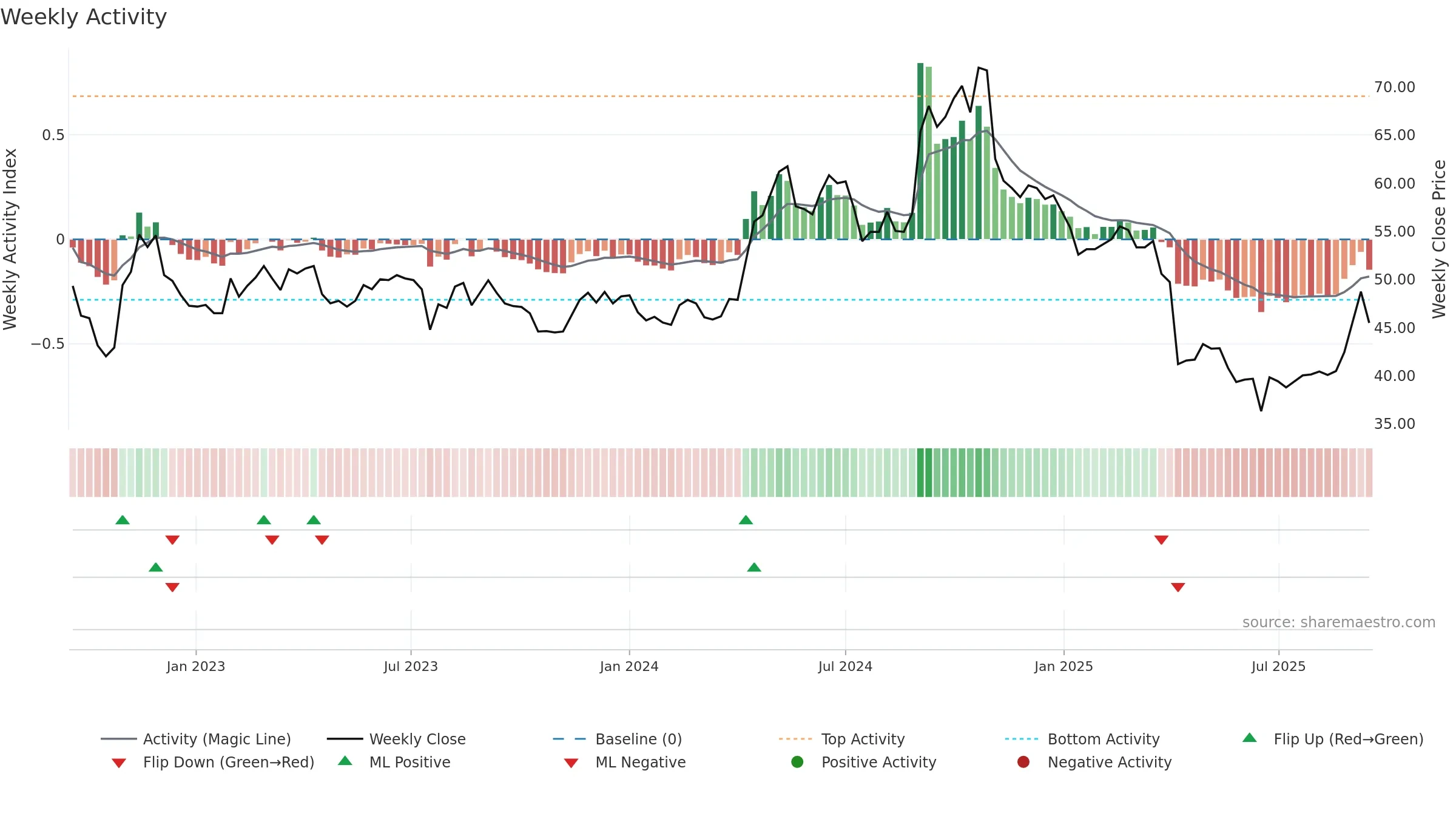Click the 'Weekly Activity' chart title
Image resolution: width=1456 pixels, height=819 pixels.
pos(84,17)
